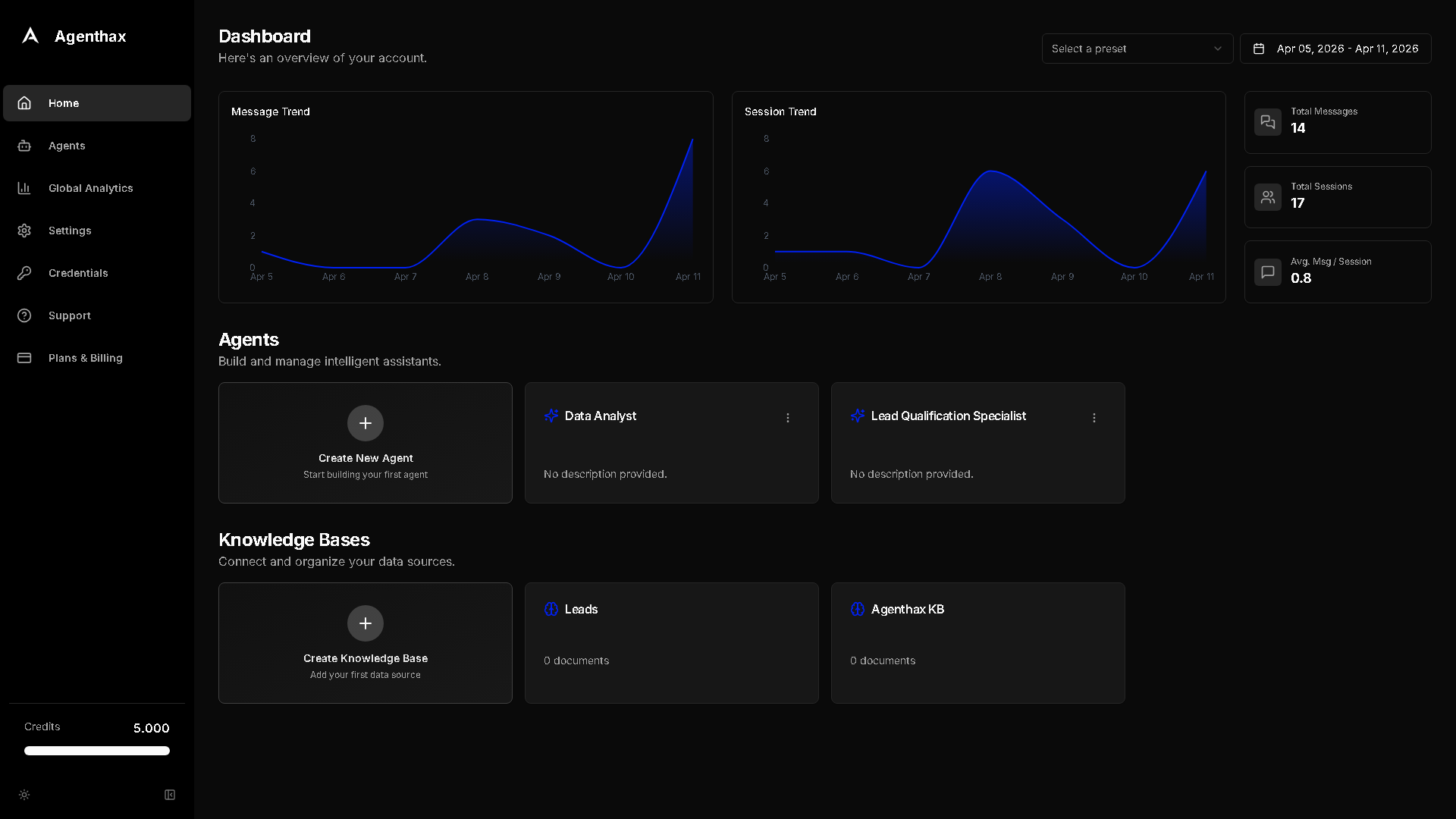Click the brain icon beside Agenthax KB
This screenshot has width=1456, height=819.
(x=858, y=609)
